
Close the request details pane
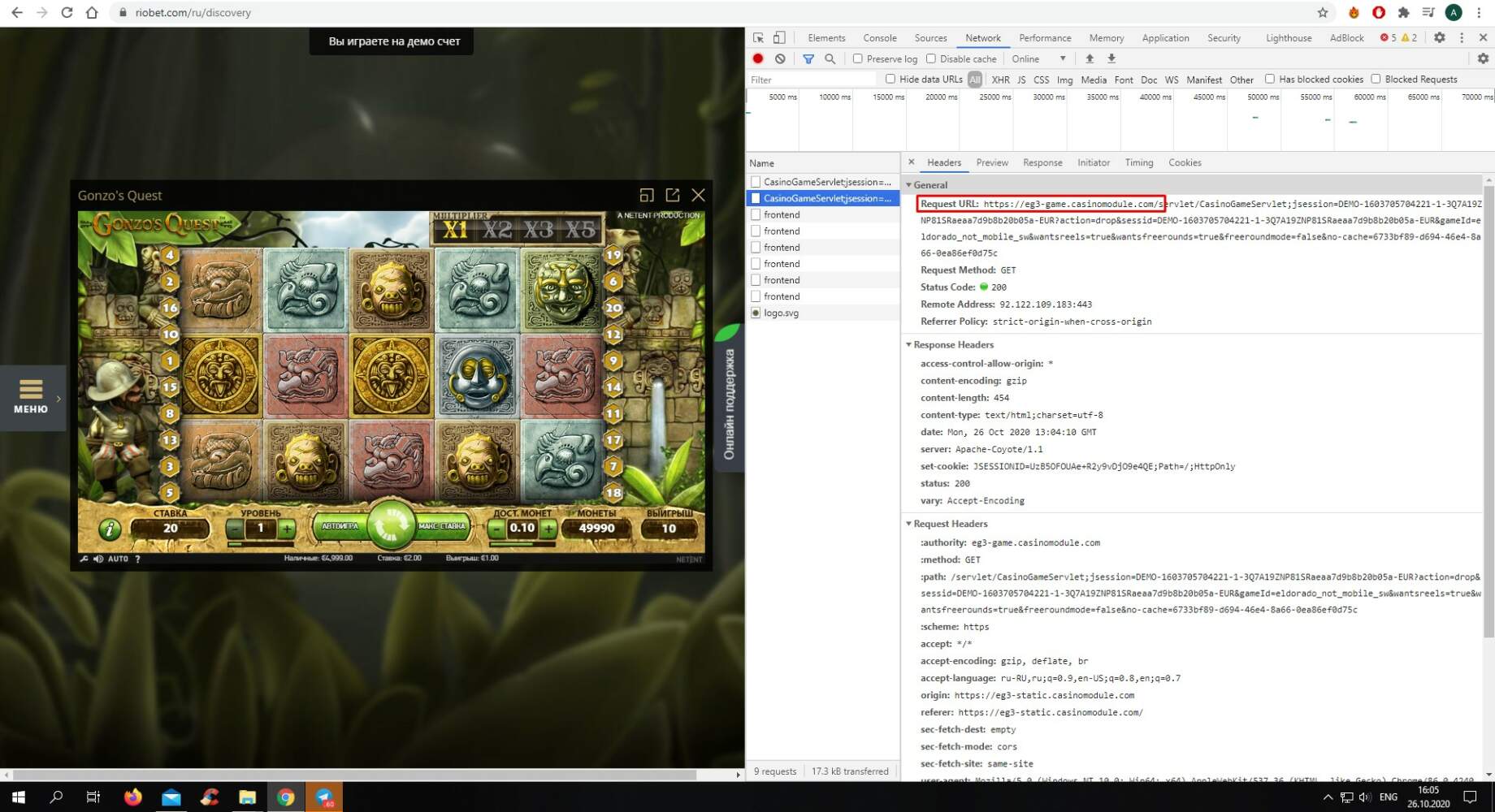click(911, 162)
